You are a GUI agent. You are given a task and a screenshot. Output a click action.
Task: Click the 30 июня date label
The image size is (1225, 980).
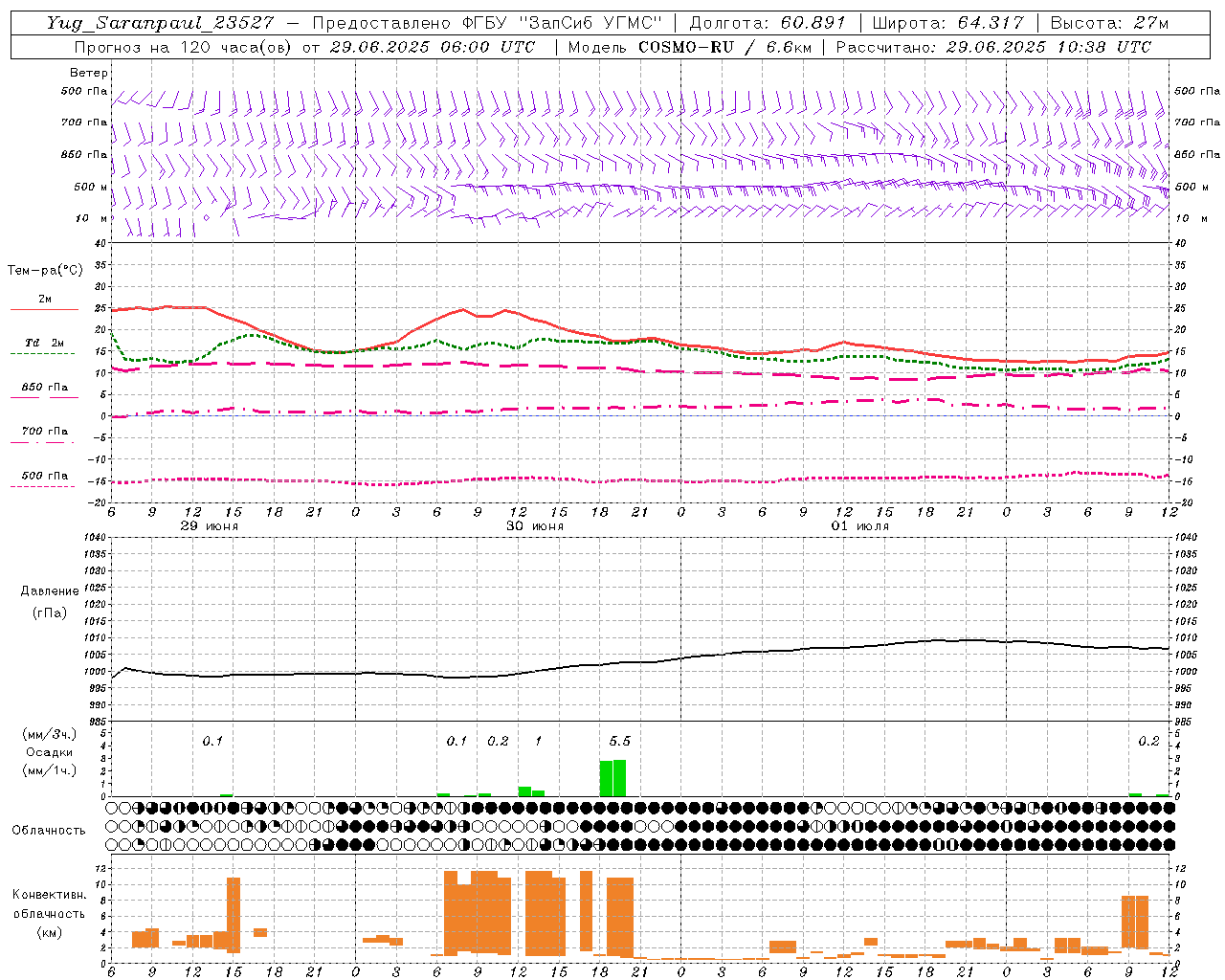tap(535, 526)
